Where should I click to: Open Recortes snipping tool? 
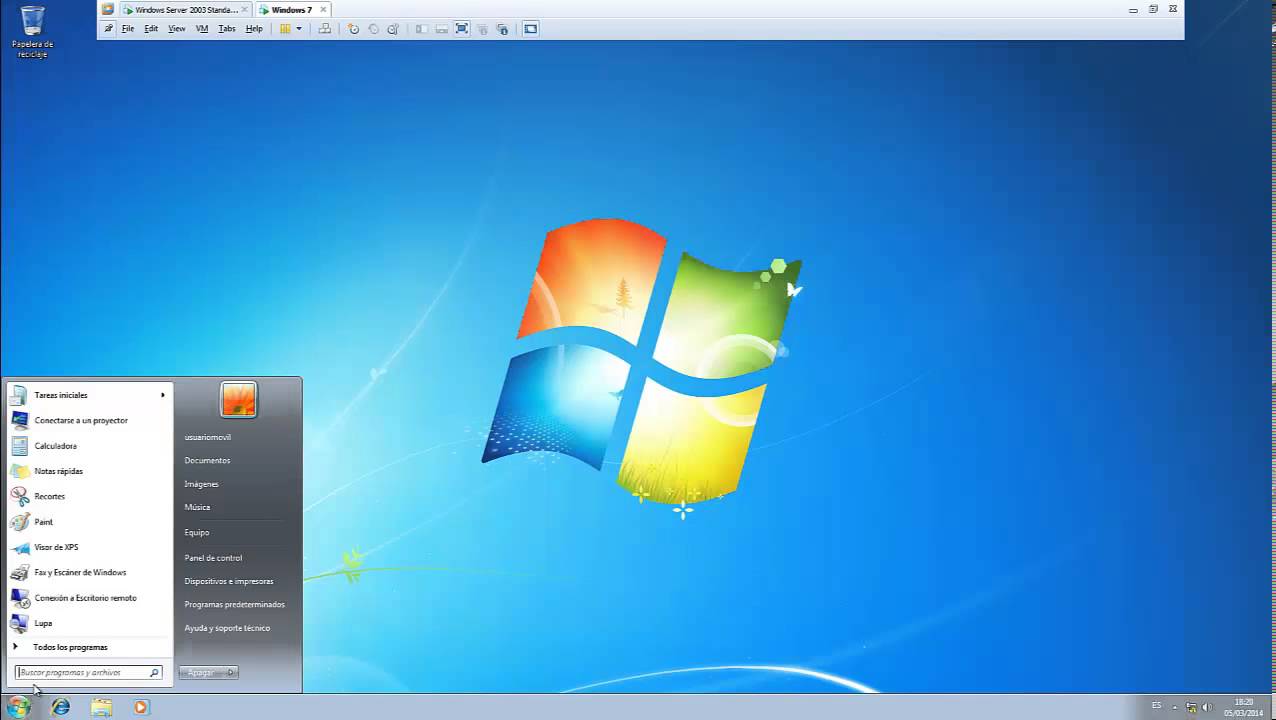tap(89, 496)
